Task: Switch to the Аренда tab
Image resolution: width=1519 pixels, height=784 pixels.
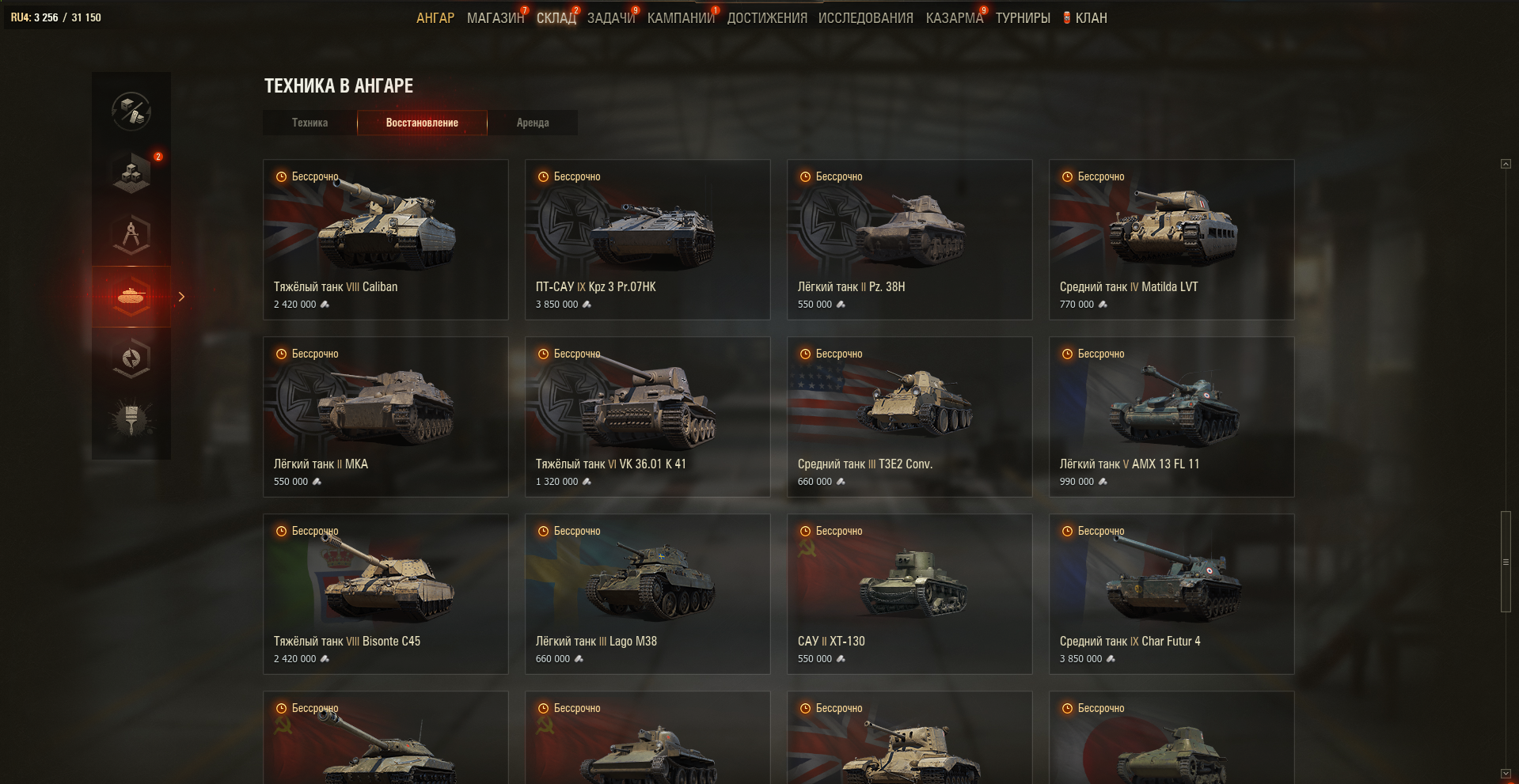Action: tap(533, 123)
